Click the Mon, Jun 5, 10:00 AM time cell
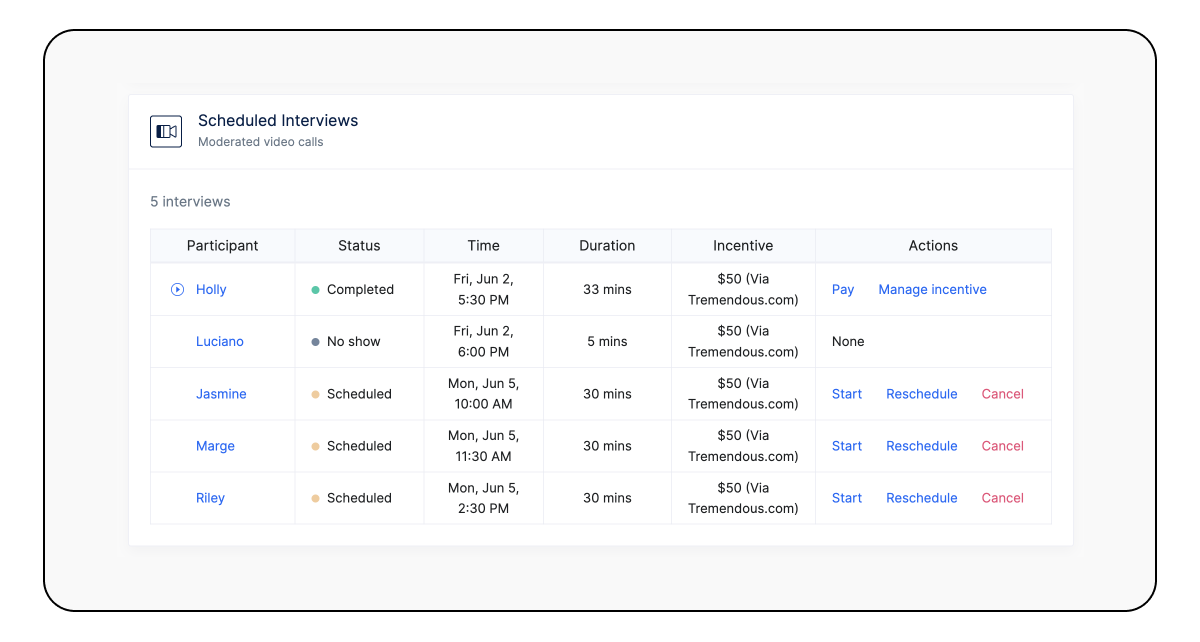Image resolution: width=1200 pixels, height=642 pixels. [484, 394]
